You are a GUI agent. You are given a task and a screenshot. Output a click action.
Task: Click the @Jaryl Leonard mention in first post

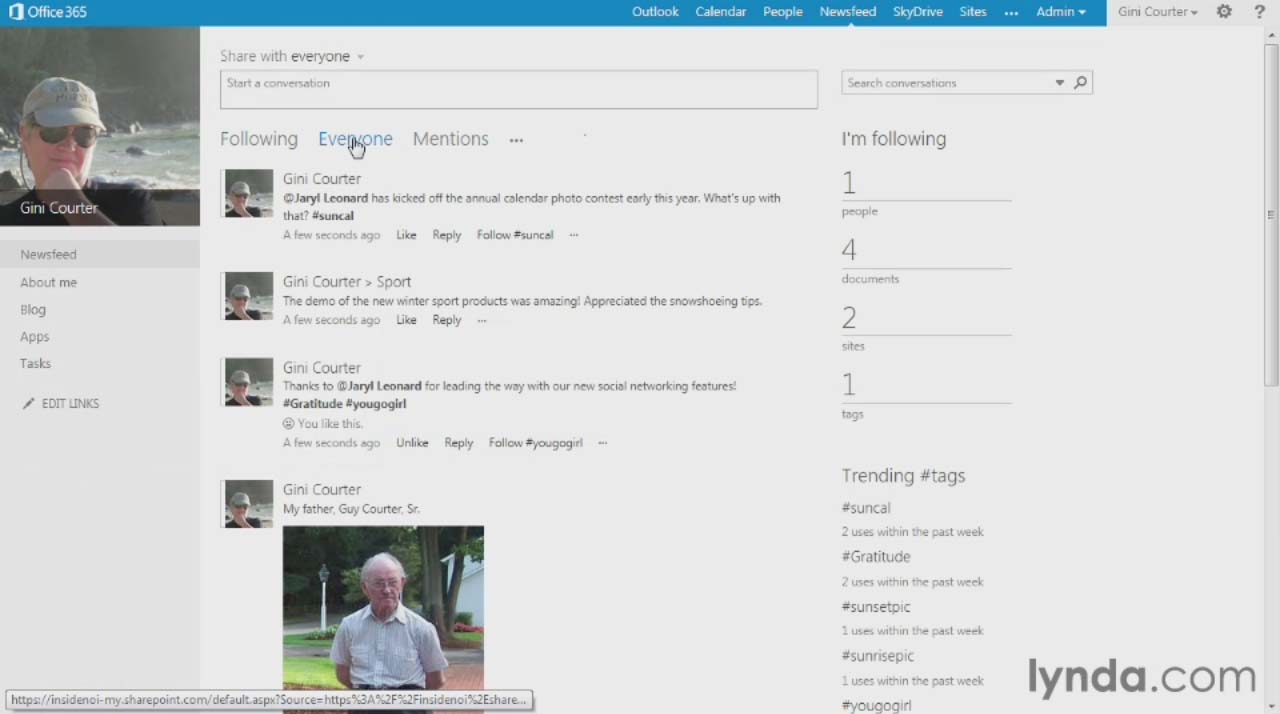[x=326, y=198]
